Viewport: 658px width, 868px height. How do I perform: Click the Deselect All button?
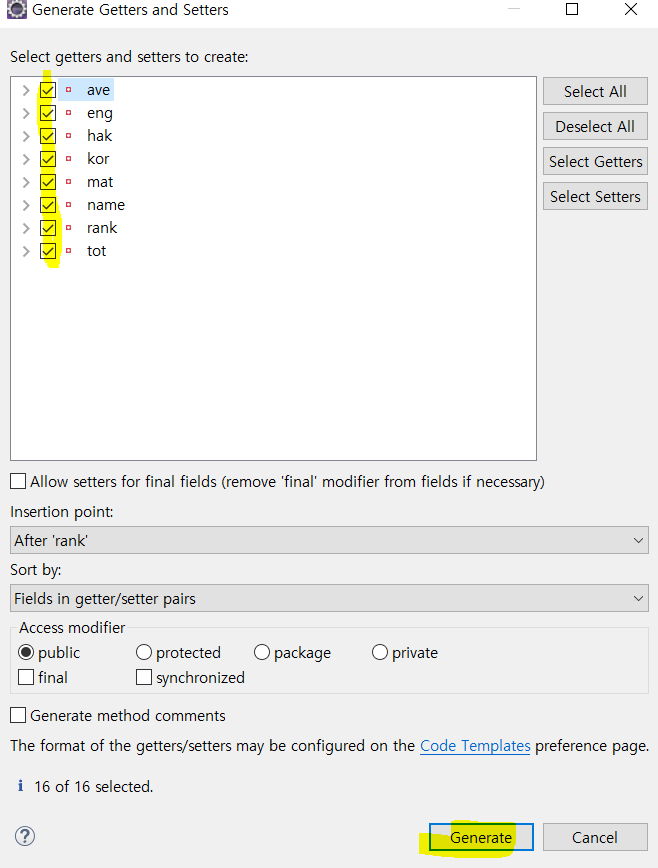[x=595, y=127]
